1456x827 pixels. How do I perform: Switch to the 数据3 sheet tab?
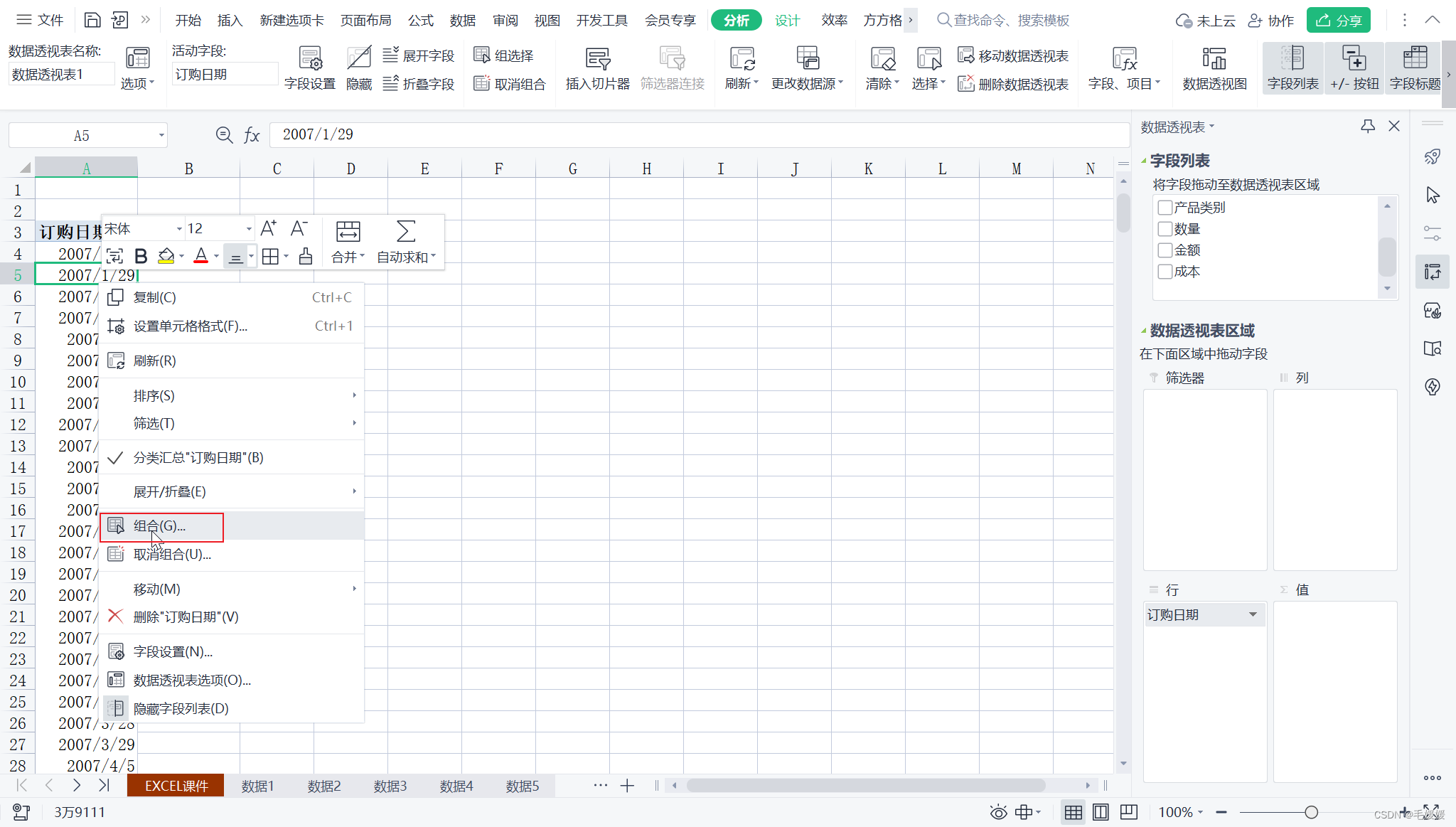coord(390,786)
